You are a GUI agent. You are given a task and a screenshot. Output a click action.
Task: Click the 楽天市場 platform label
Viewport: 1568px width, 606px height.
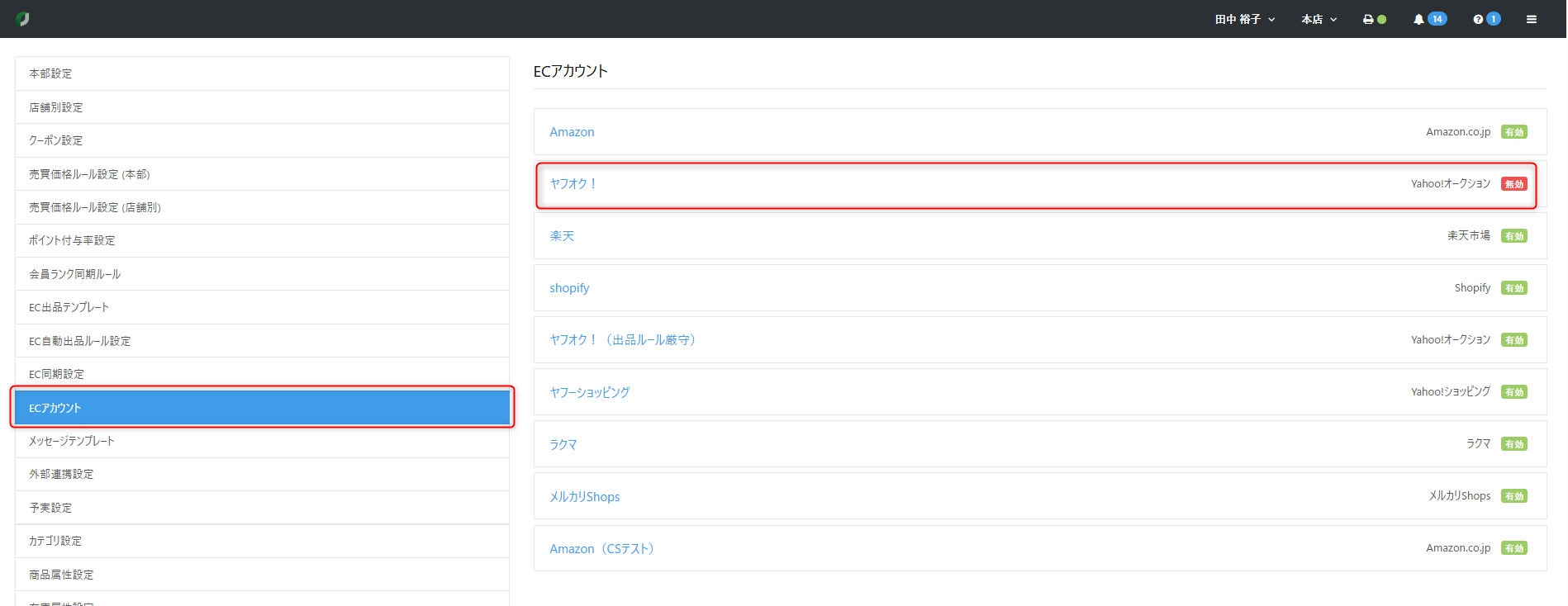(1469, 236)
